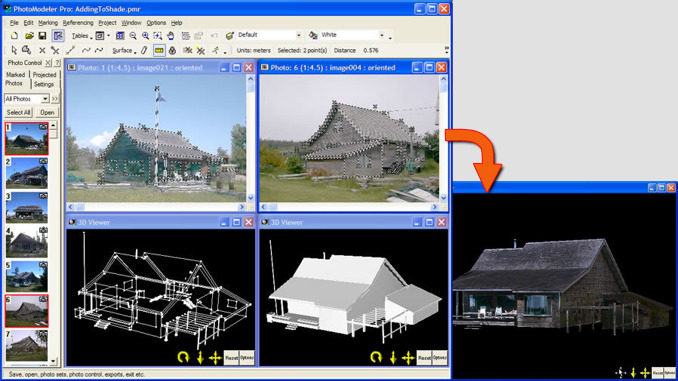
Task: Select the Pan hand tool
Action: tap(170, 35)
